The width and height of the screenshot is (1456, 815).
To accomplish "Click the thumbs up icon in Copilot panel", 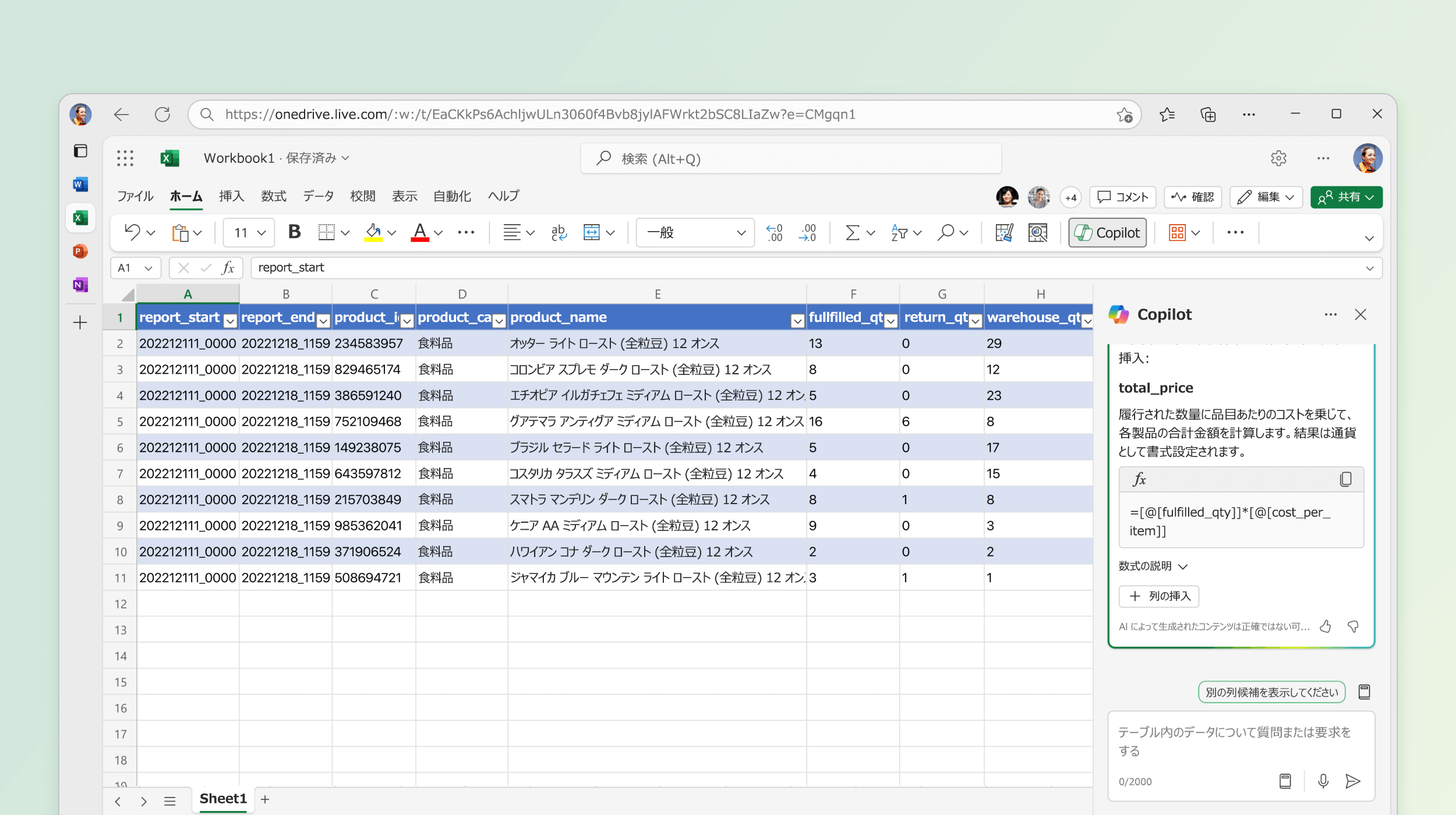I will 1326,627.
